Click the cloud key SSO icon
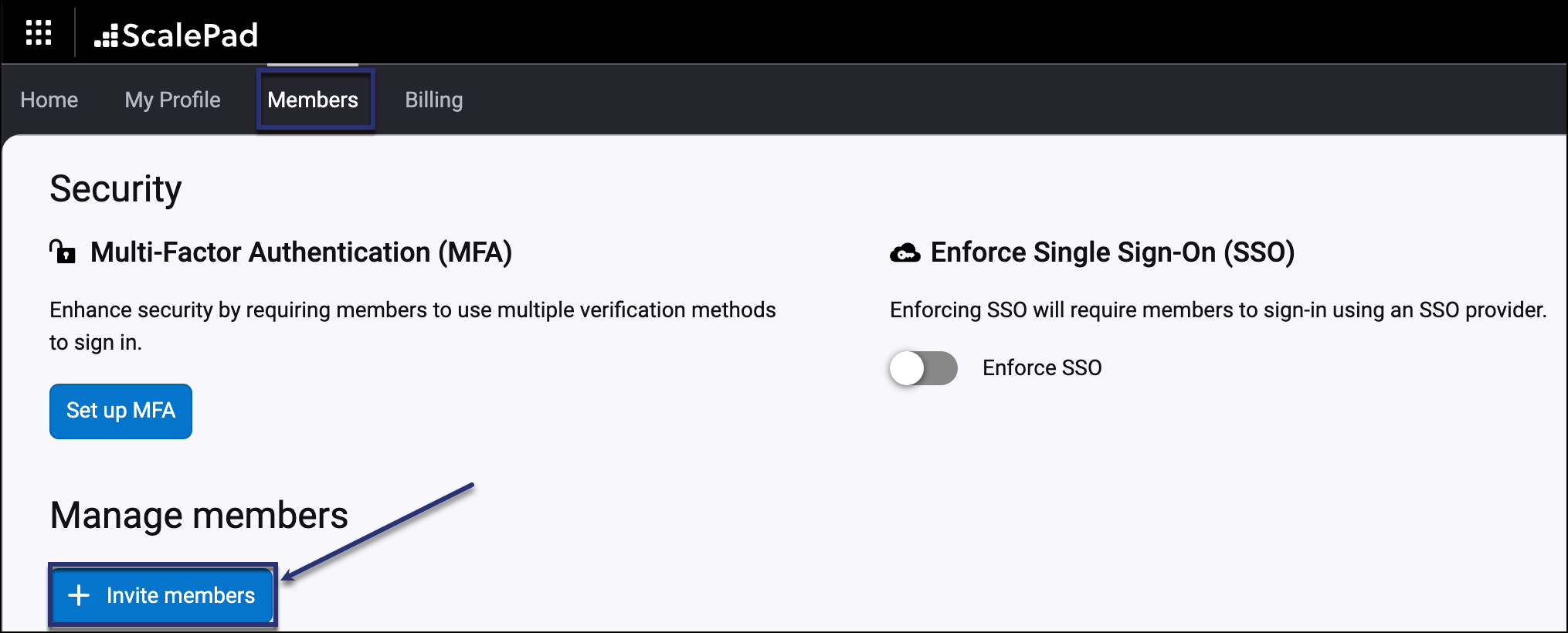Image resolution: width=1568 pixels, height=633 pixels. (x=905, y=252)
